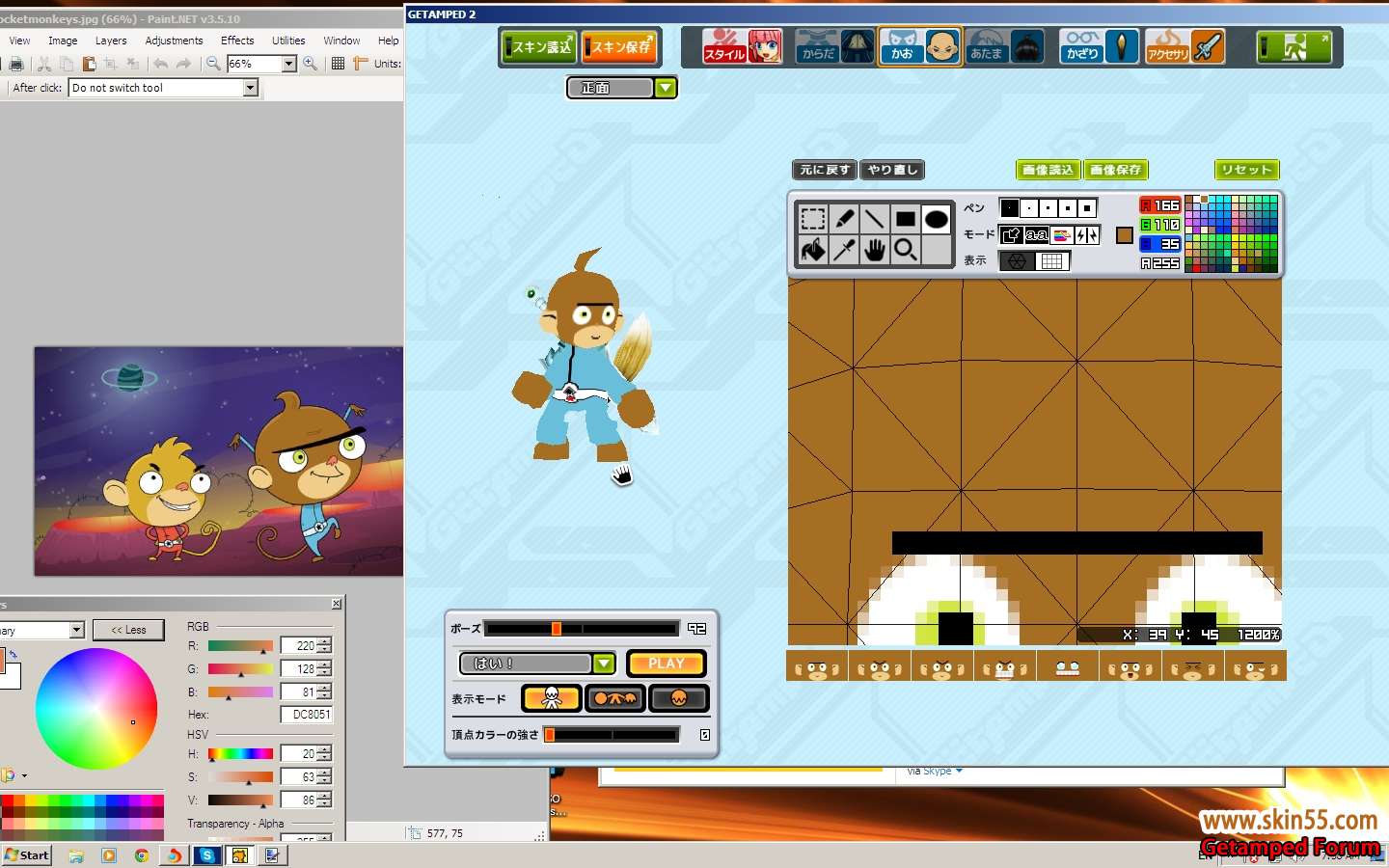1389x868 pixels.
Task: Increase the R value stepper in Colors
Action: [x=324, y=642]
